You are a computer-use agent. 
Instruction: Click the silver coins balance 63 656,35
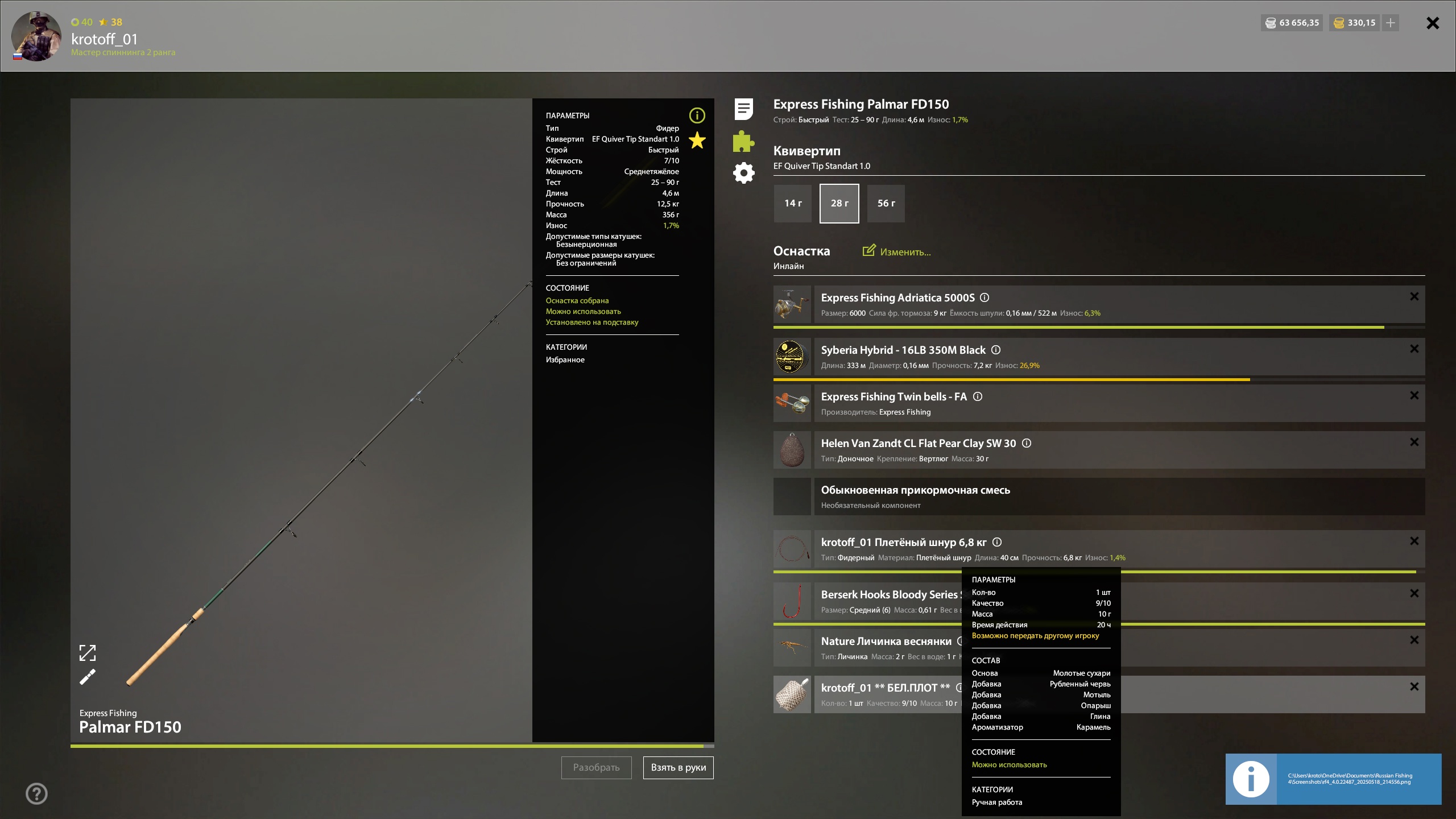pos(1292,23)
